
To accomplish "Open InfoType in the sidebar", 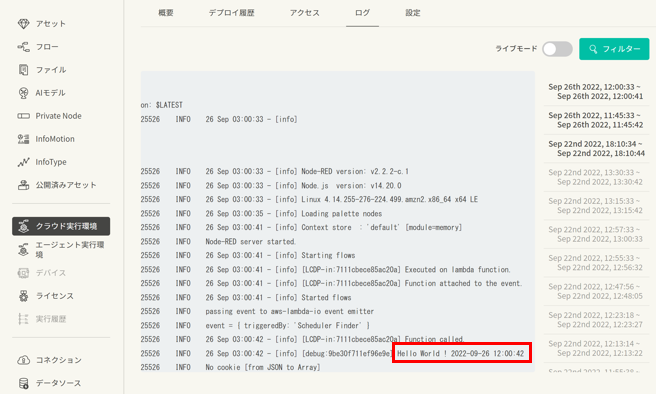I will 51,162.
